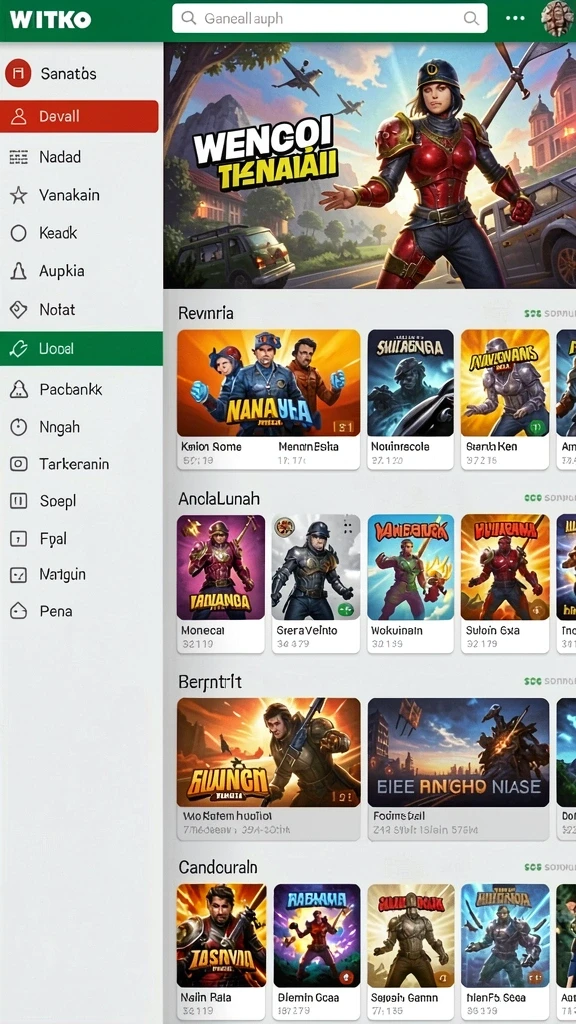Click the person icon beside Devall

click(18, 116)
